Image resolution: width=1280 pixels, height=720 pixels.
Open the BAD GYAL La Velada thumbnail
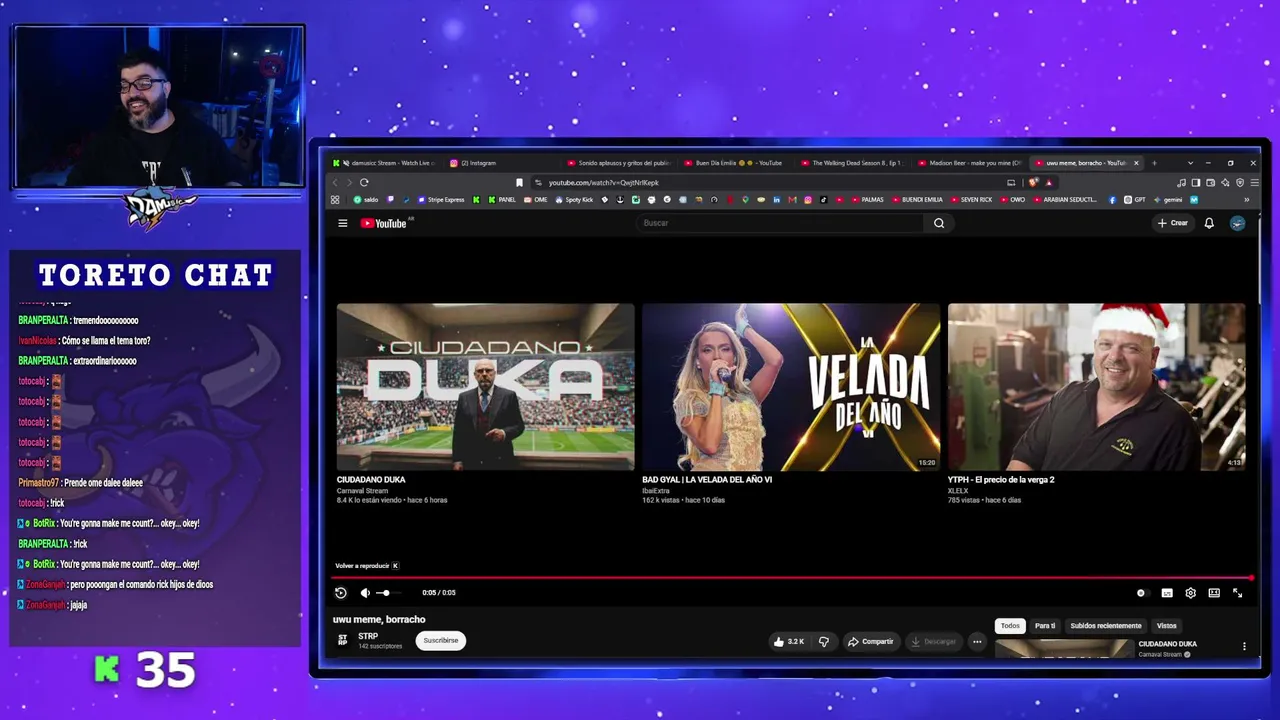[791, 387]
